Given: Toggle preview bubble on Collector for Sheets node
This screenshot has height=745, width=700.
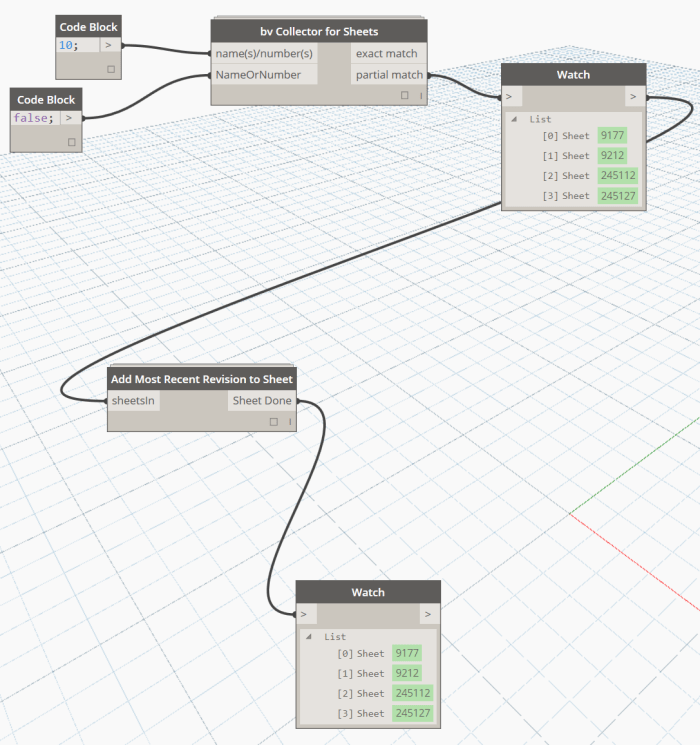Looking at the screenshot, I should [x=405, y=95].
